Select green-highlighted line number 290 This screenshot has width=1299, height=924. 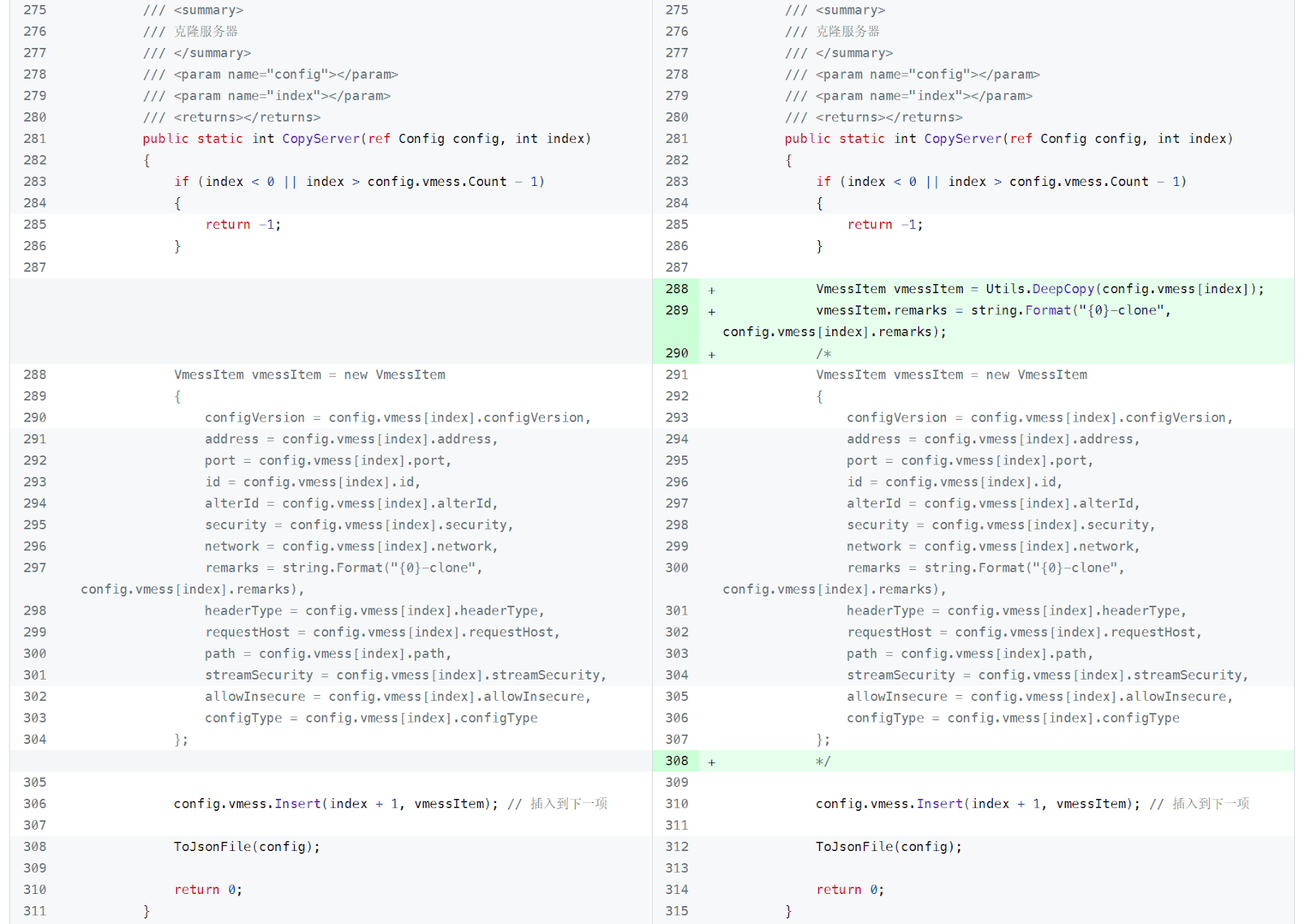pyautogui.click(x=676, y=353)
